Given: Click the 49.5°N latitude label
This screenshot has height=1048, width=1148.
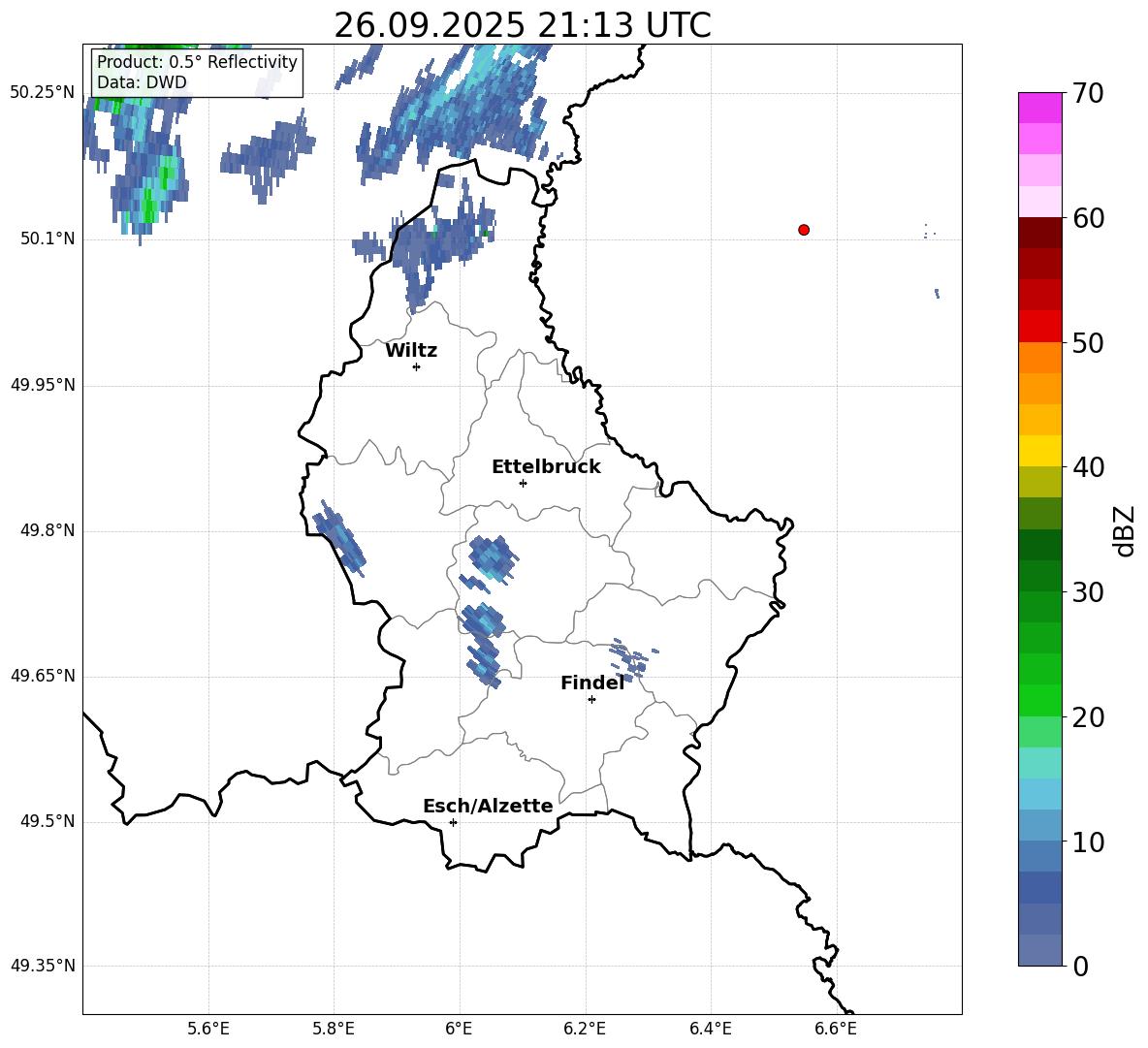Looking at the screenshot, I should [48, 821].
